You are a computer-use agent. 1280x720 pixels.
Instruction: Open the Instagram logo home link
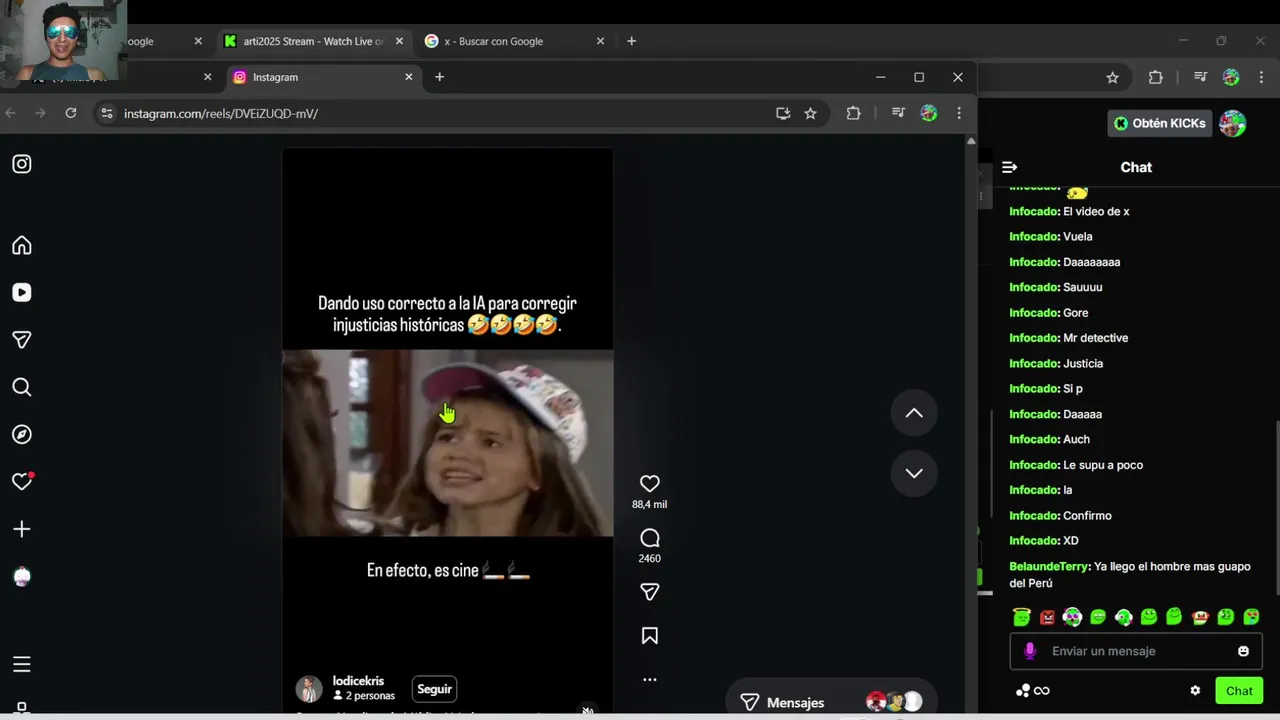(22, 164)
